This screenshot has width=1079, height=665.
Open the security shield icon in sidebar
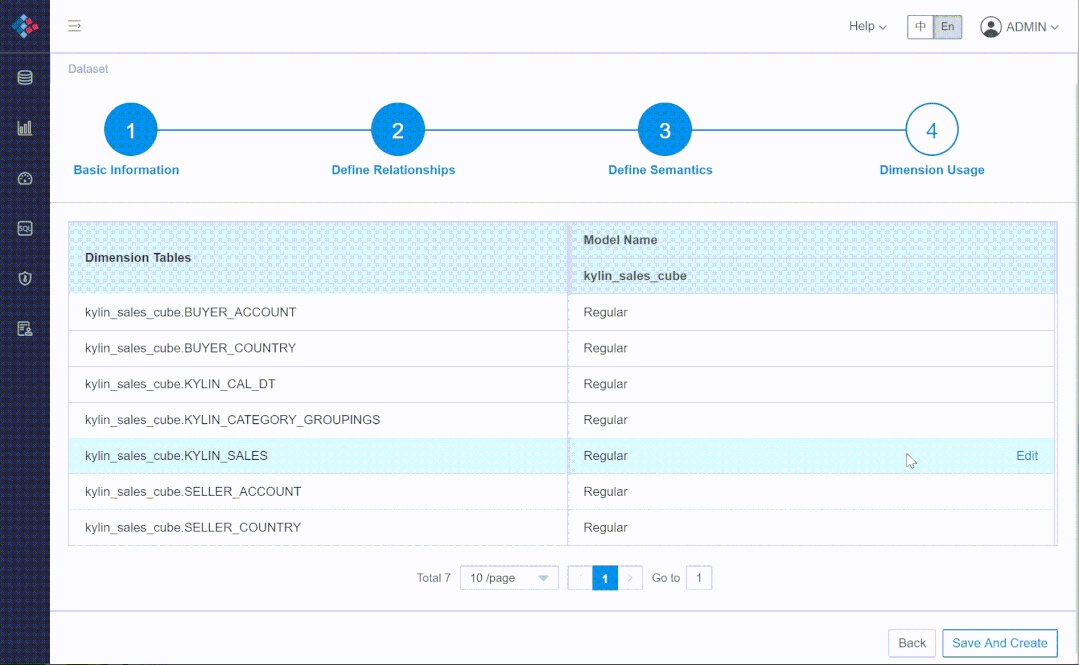(x=25, y=279)
